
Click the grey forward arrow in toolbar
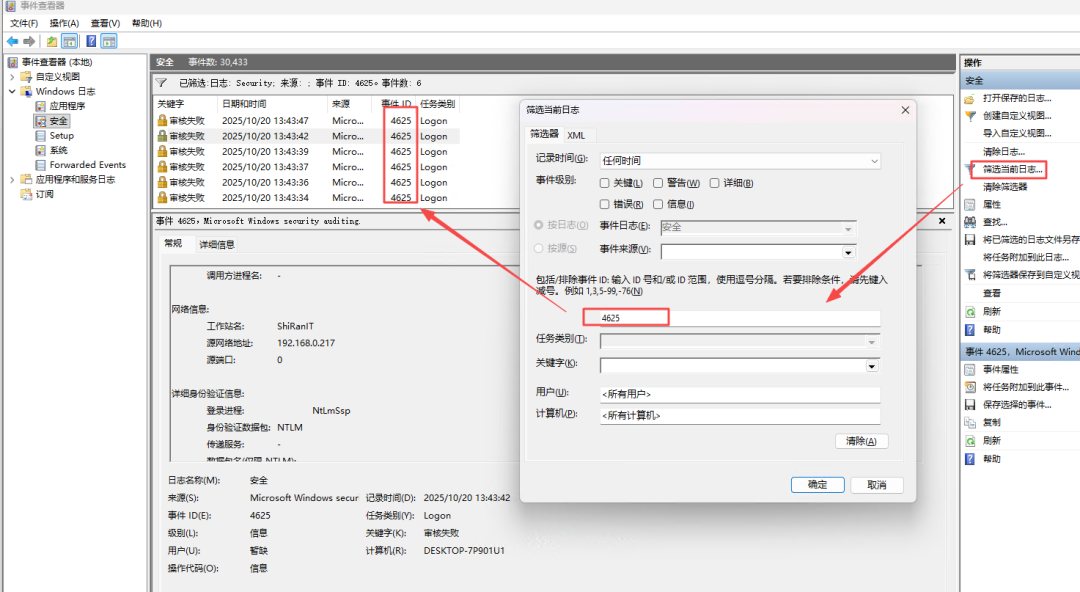click(29, 41)
